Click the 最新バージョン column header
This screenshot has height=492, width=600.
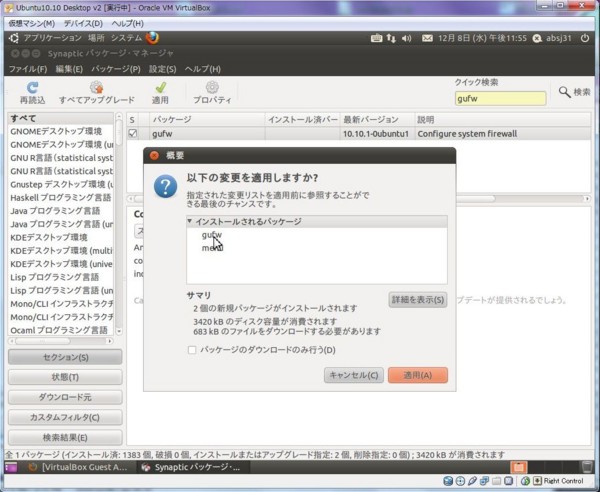tap(377, 120)
